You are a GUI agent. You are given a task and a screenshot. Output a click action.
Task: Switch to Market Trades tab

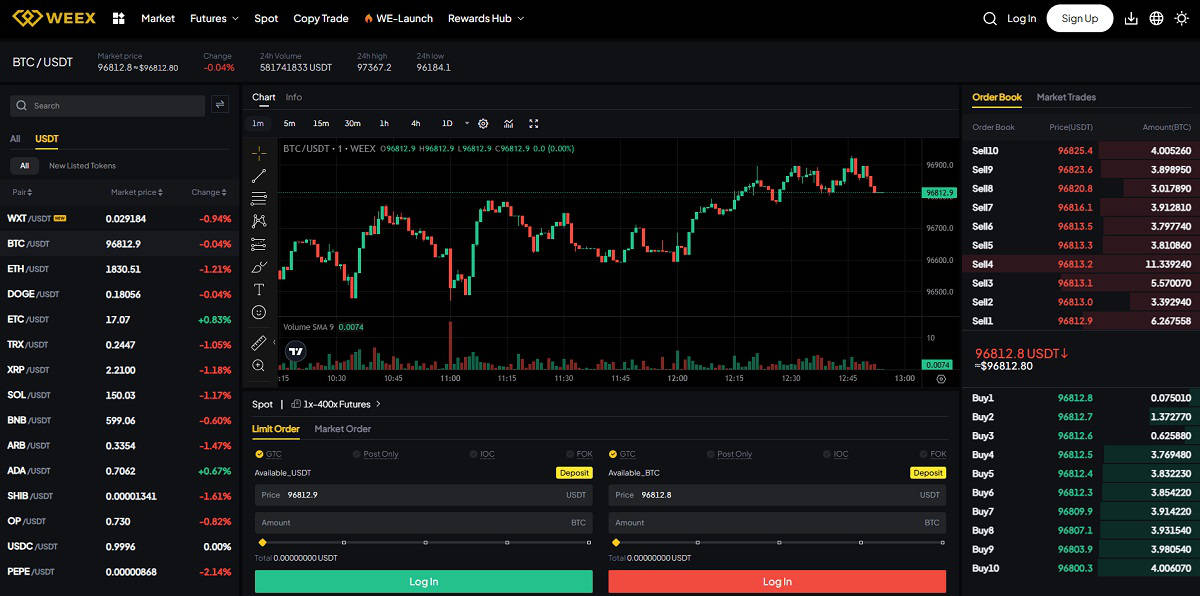[x=1066, y=97]
